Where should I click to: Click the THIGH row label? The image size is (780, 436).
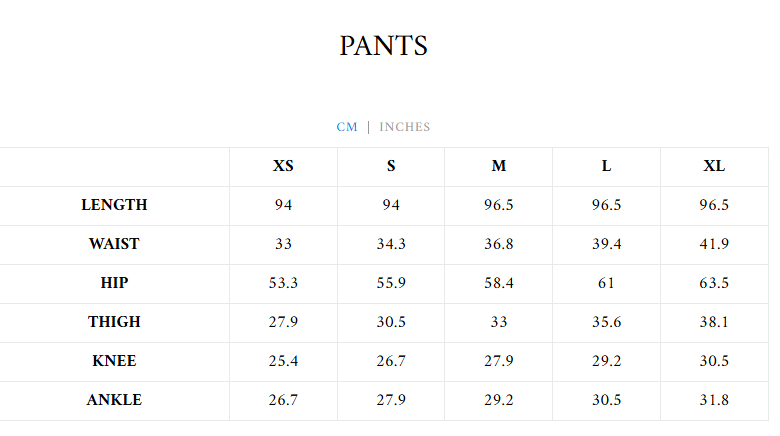click(114, 322)
